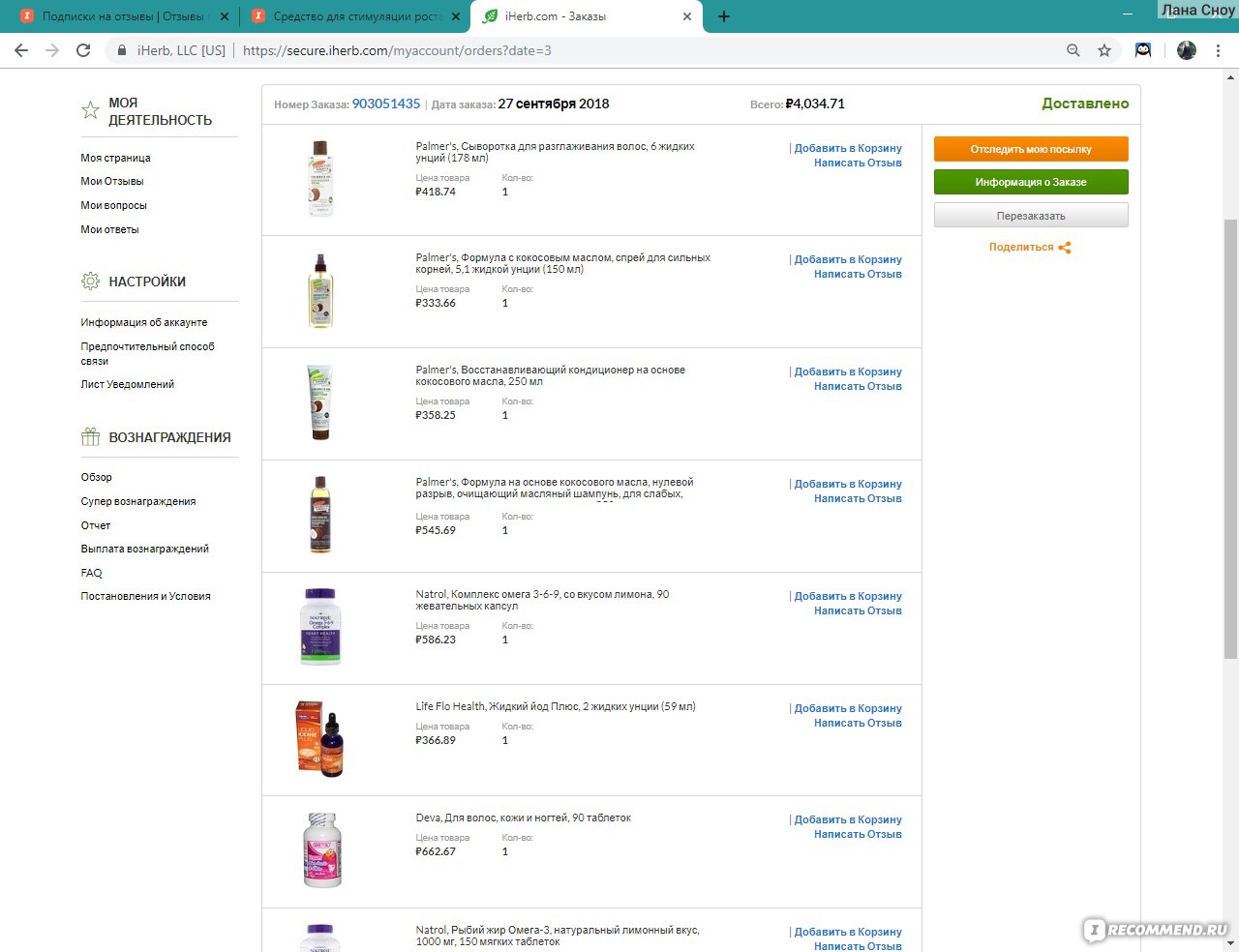Open Лист Уведомлений
Screen dimensions: 1239x952
(128, 384)
